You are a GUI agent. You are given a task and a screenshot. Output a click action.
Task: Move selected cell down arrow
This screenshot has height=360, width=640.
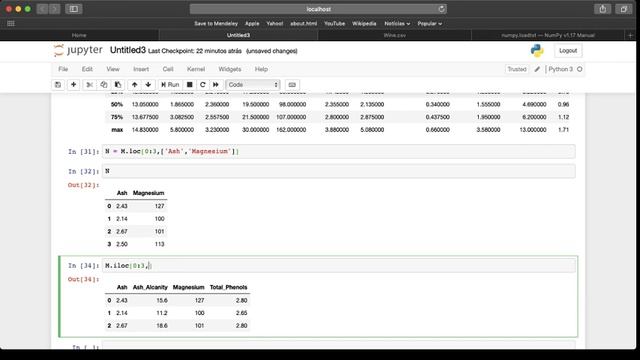(x=148, y=84)
